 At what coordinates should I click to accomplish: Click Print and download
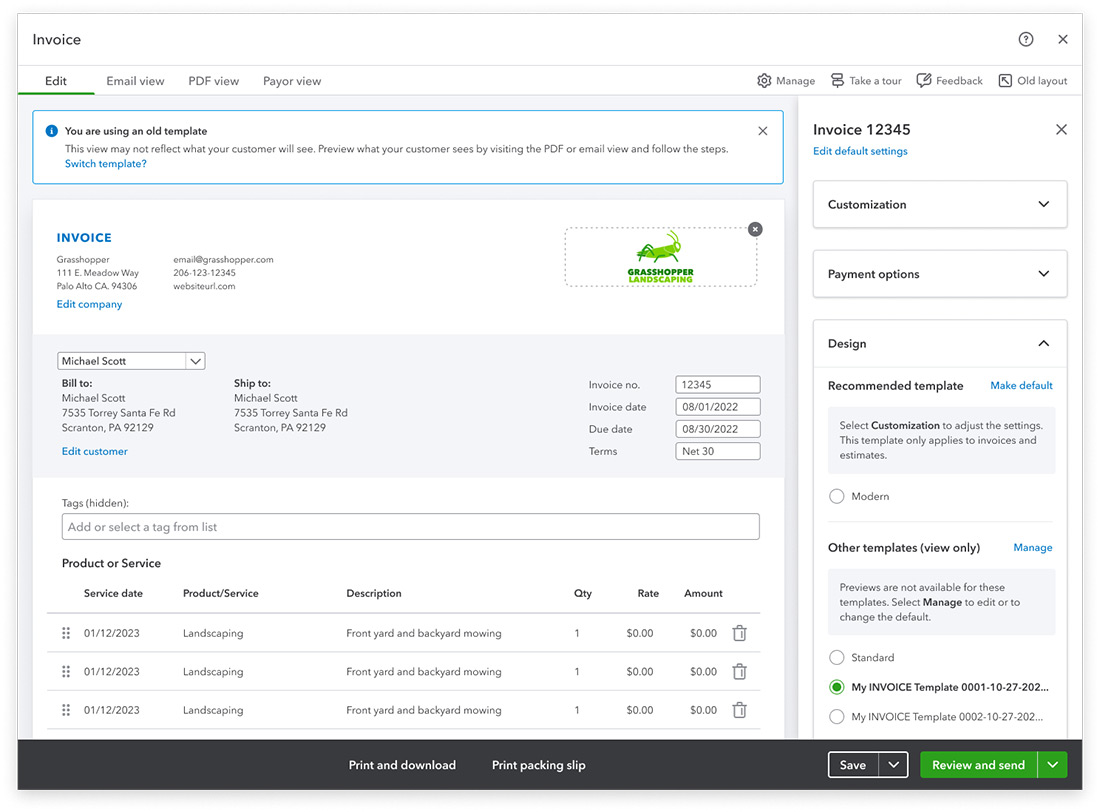(x=402, y=765)
